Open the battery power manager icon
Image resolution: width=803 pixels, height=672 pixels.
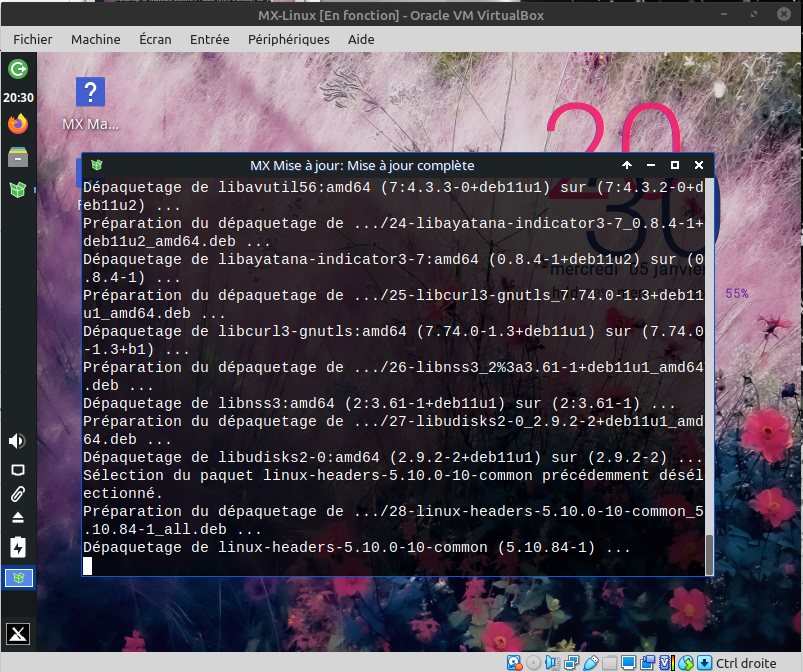pyautogui.click(x=17, y=547)
